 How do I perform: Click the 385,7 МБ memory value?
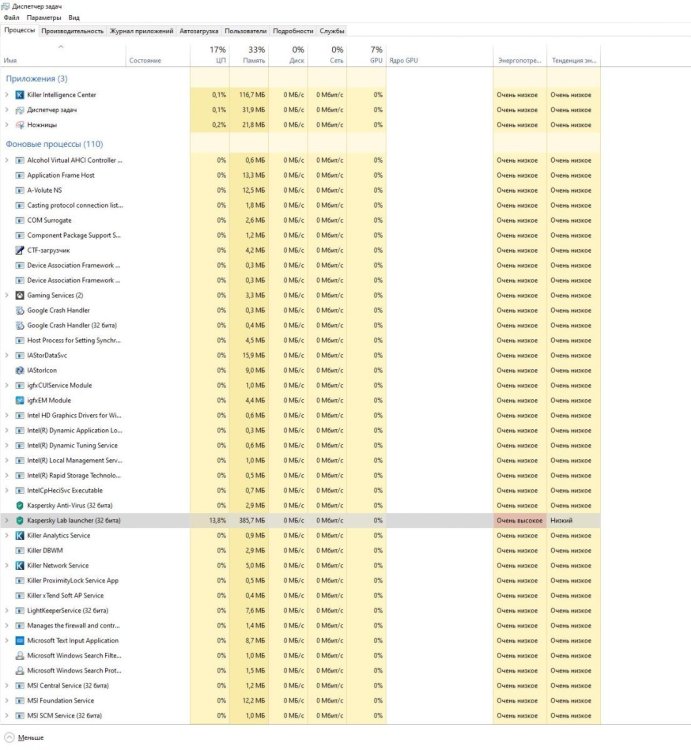[x=252, y=520]
